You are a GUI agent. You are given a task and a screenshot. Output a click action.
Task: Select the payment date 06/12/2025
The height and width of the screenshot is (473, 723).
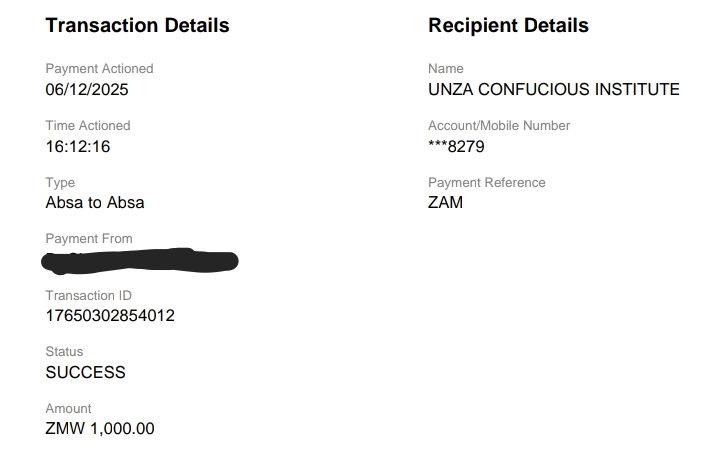pyautogui.click(x=87, y=90)
